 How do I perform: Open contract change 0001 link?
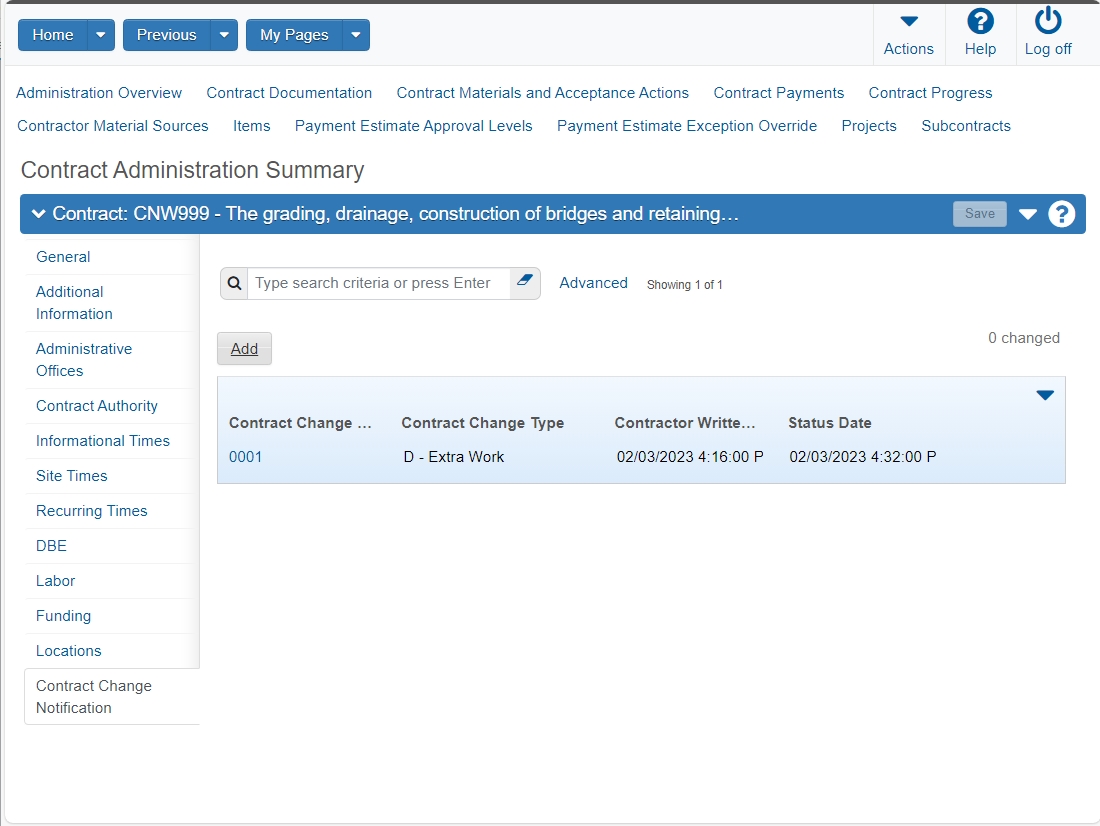[x=246, y=457]
